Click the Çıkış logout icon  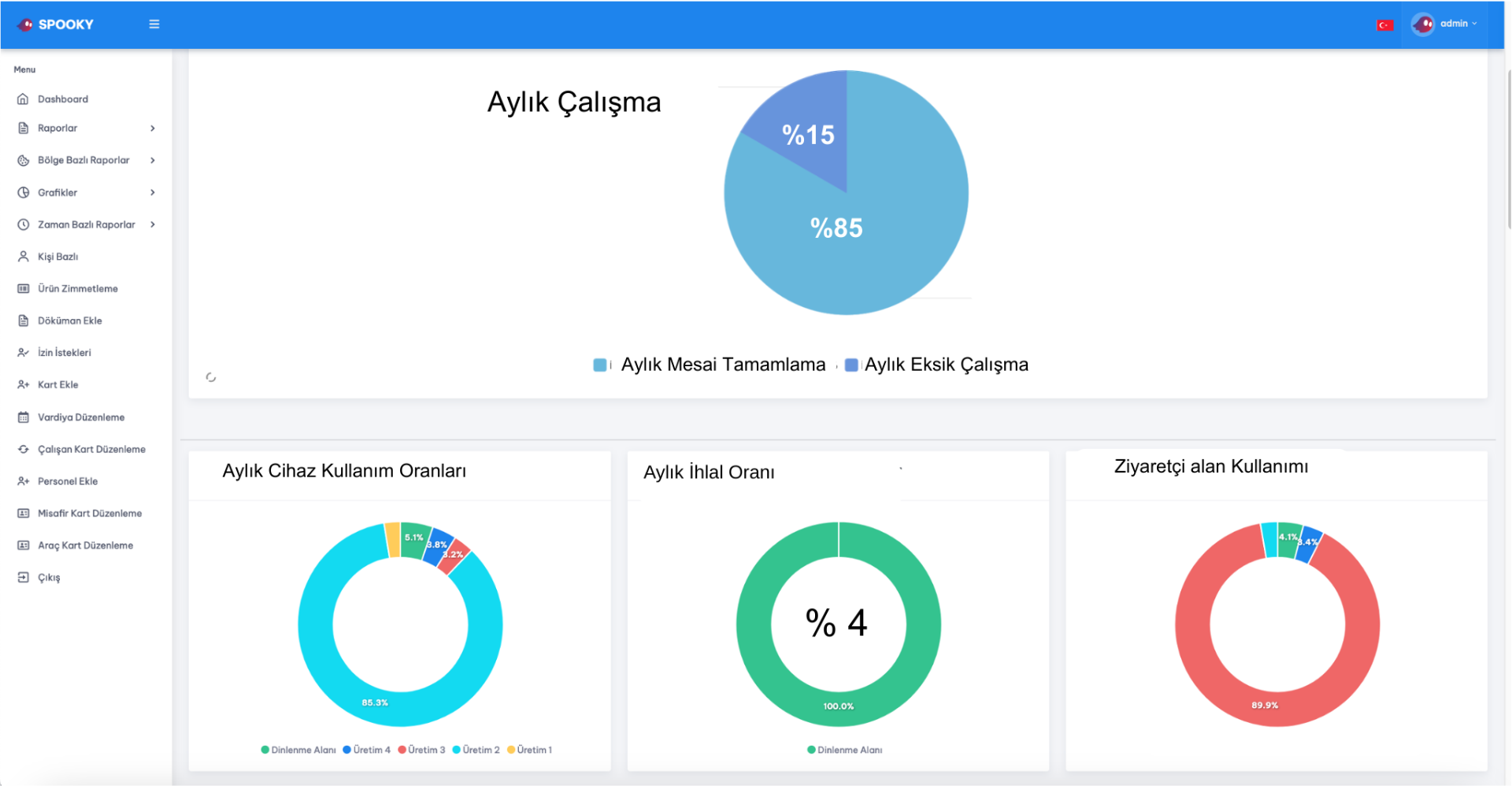[24, 577]
